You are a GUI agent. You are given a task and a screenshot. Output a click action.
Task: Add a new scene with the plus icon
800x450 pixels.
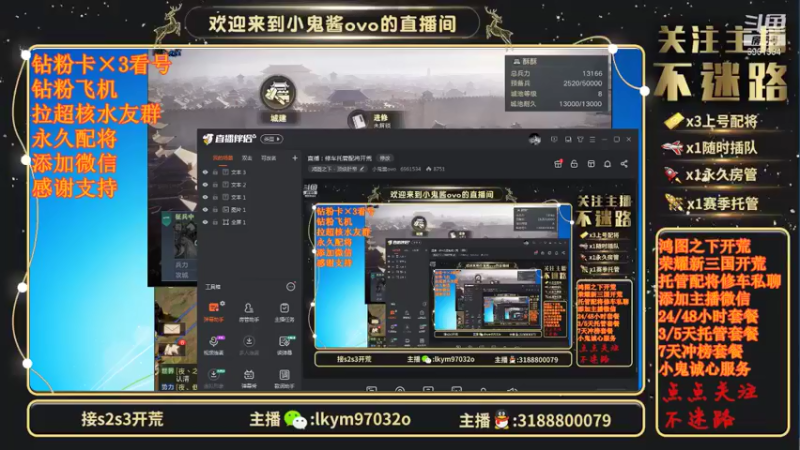tap(294, 158)
